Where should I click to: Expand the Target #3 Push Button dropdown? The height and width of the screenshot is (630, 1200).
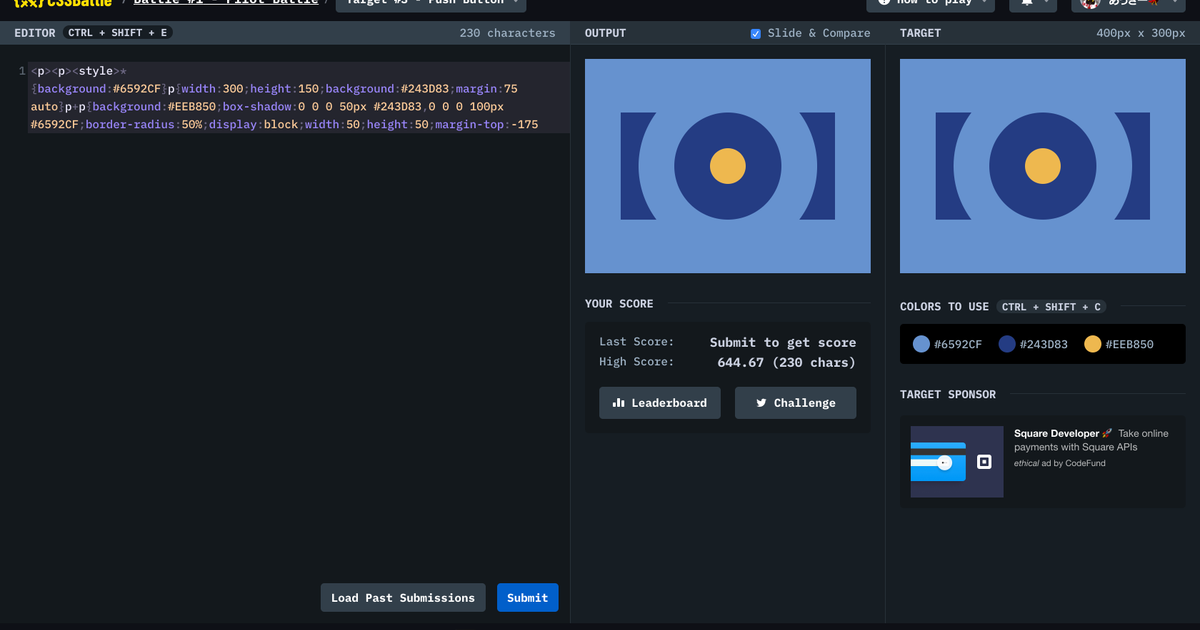430,4
